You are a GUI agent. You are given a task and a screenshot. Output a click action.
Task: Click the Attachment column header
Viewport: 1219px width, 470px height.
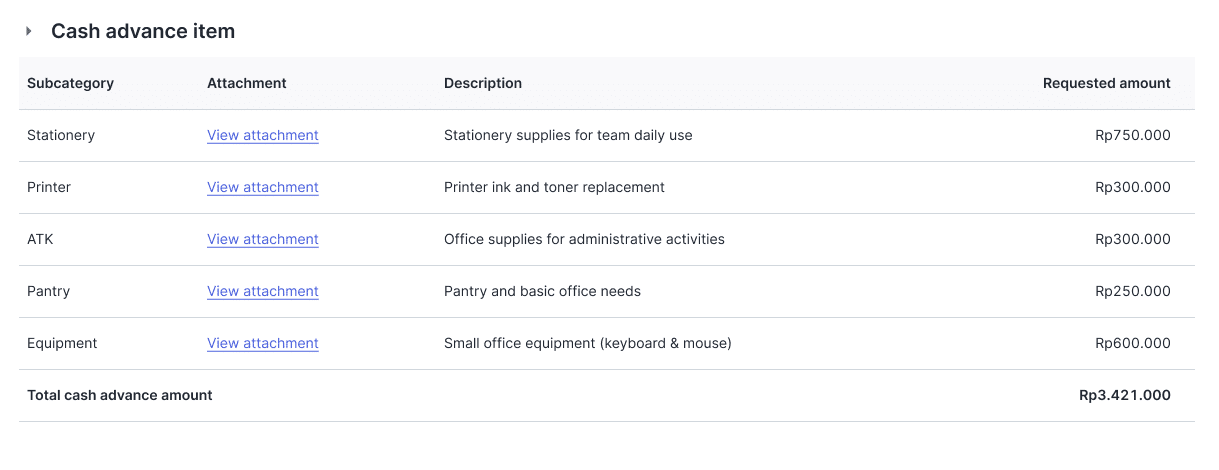point(246,83)
